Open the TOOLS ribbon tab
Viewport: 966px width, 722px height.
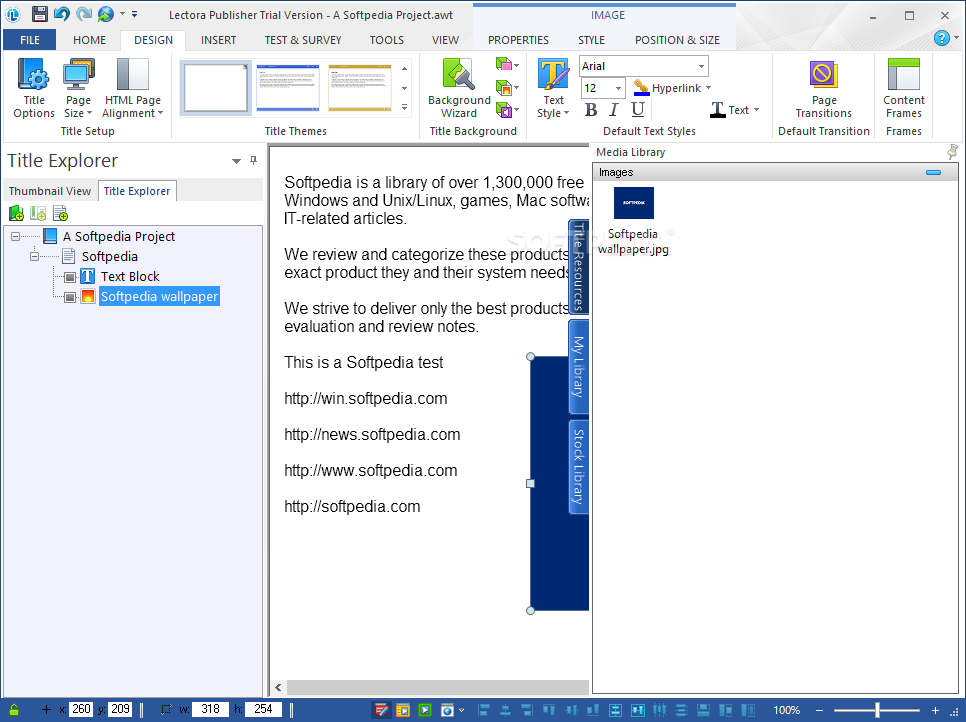tap(386, 40)
